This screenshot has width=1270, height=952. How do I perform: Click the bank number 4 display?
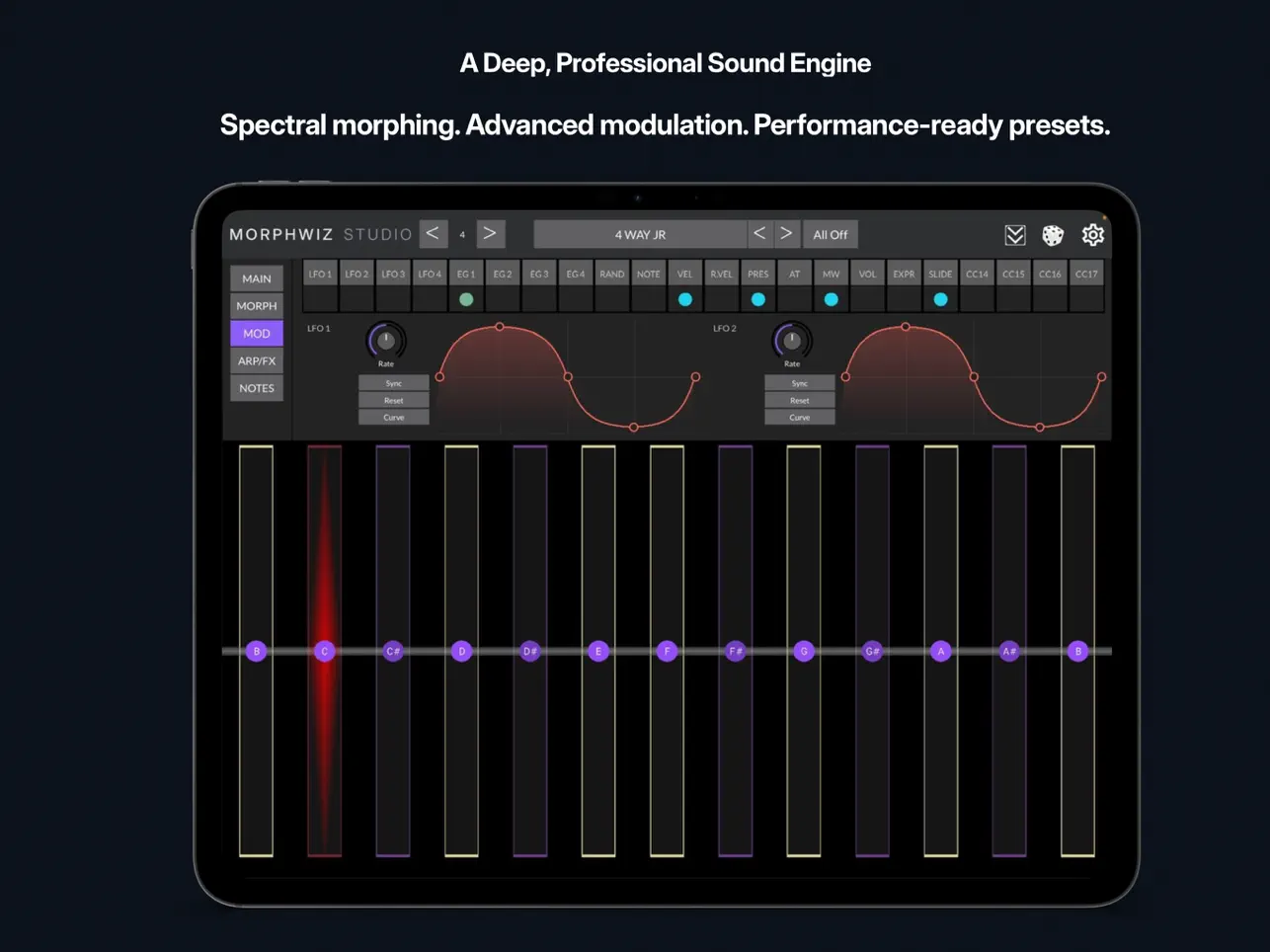[462, 234]
